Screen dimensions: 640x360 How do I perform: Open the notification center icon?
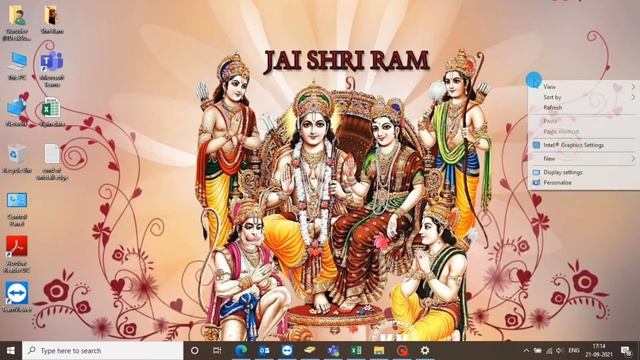tap(626, 351)
